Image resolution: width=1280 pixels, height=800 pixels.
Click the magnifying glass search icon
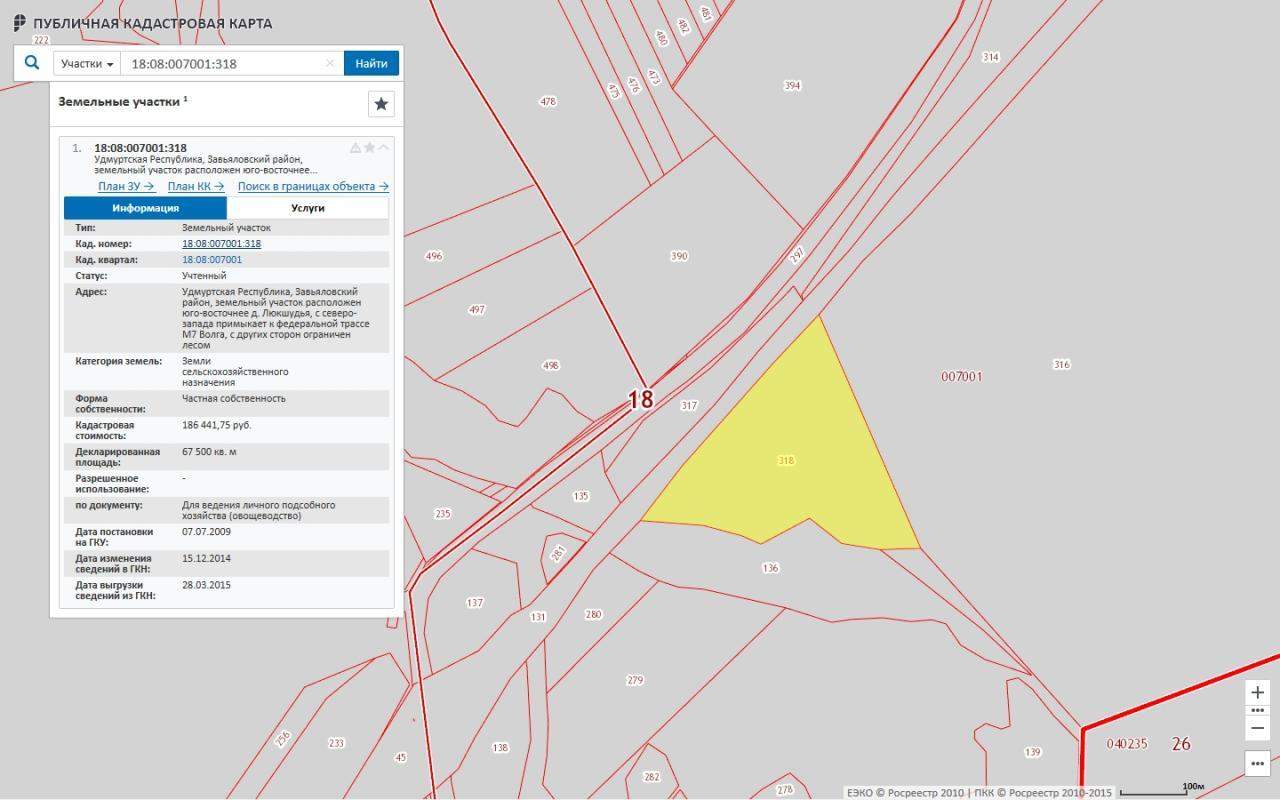pos(32,63)
